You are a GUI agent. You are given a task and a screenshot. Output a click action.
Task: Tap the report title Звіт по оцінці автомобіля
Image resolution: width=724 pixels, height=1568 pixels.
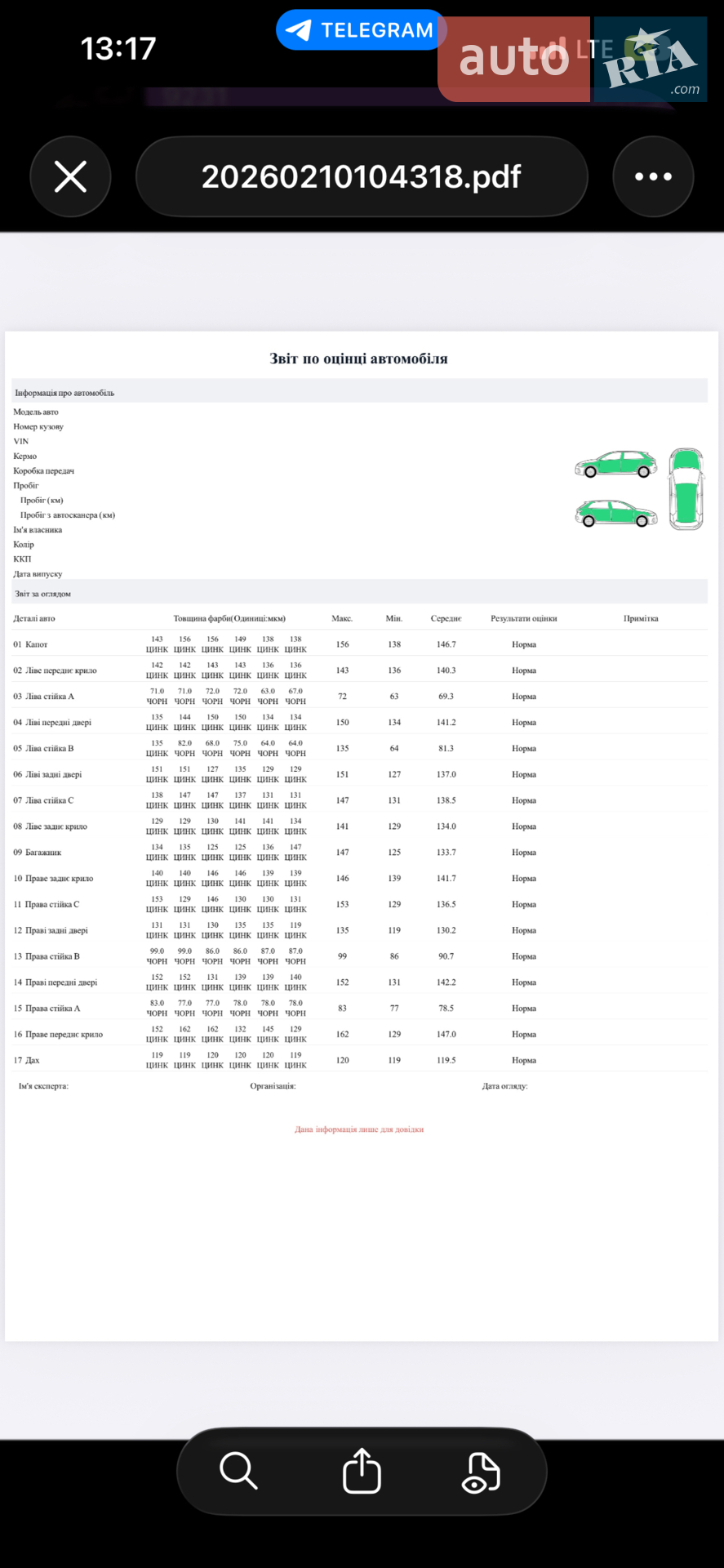[358, 359]
